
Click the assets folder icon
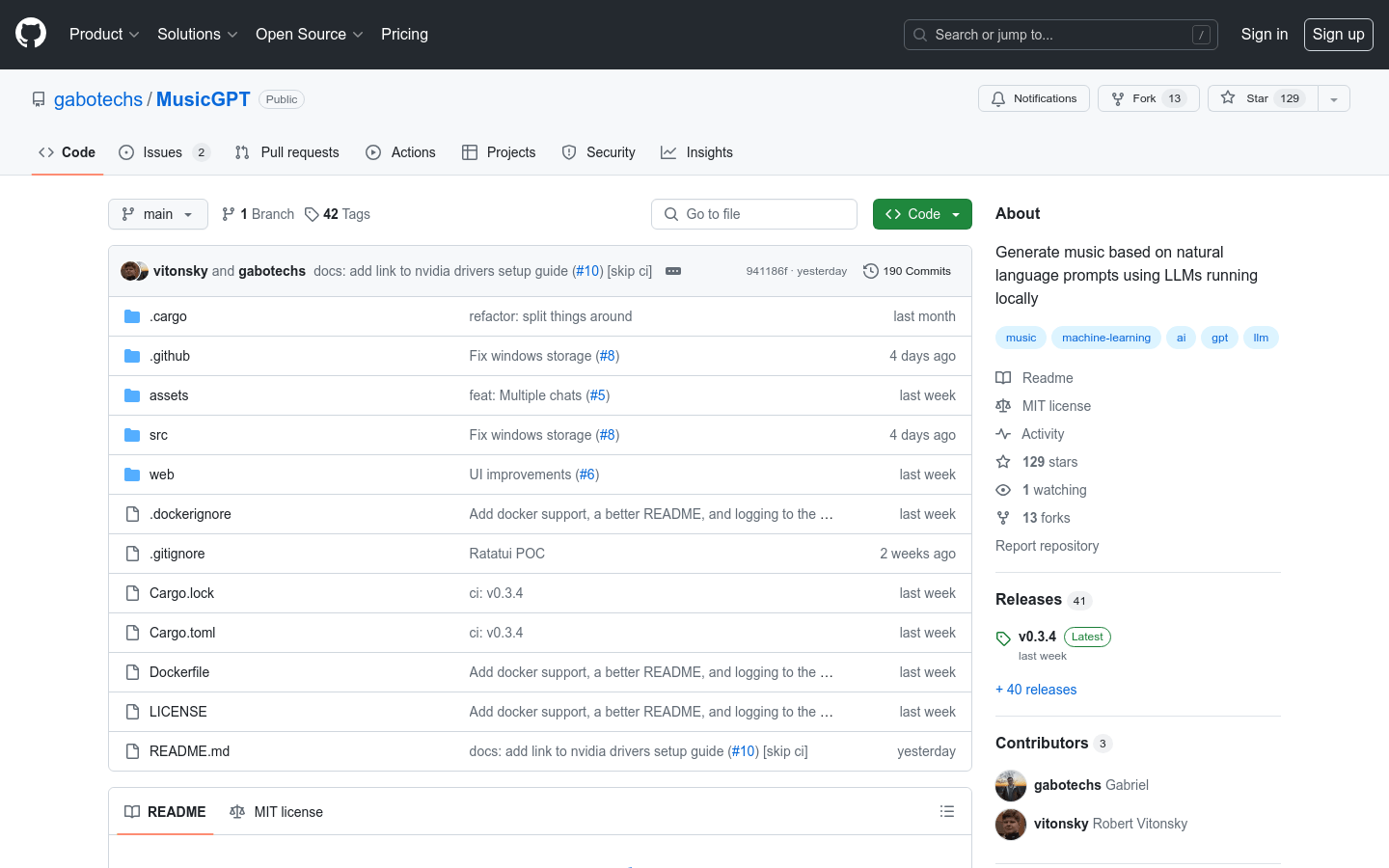(132, 395)
